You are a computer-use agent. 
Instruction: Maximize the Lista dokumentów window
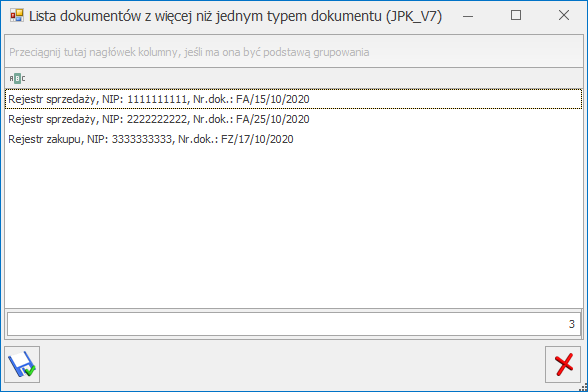(x=516, y=16)
